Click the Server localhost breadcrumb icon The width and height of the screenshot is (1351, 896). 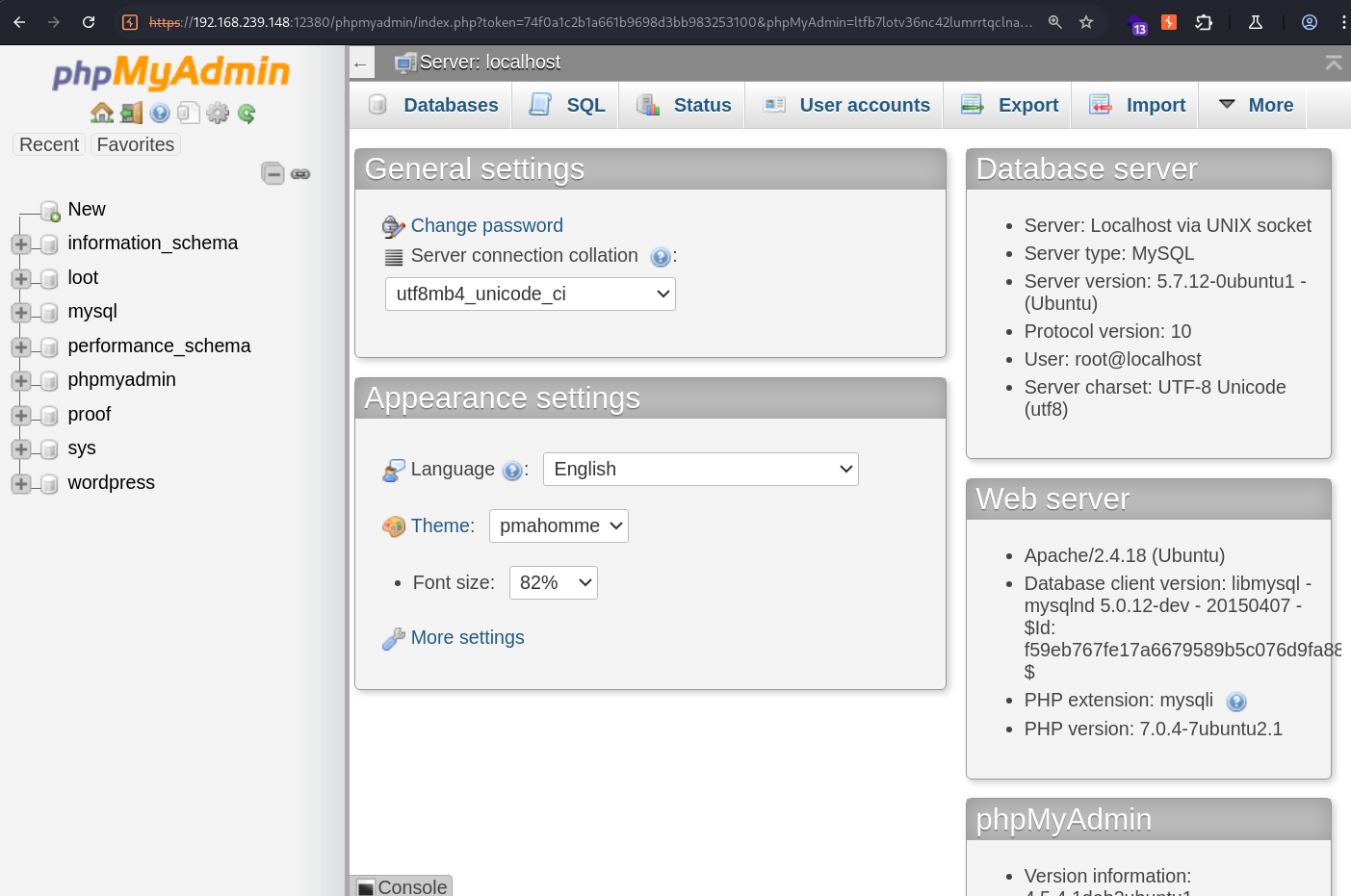[405, 64]
